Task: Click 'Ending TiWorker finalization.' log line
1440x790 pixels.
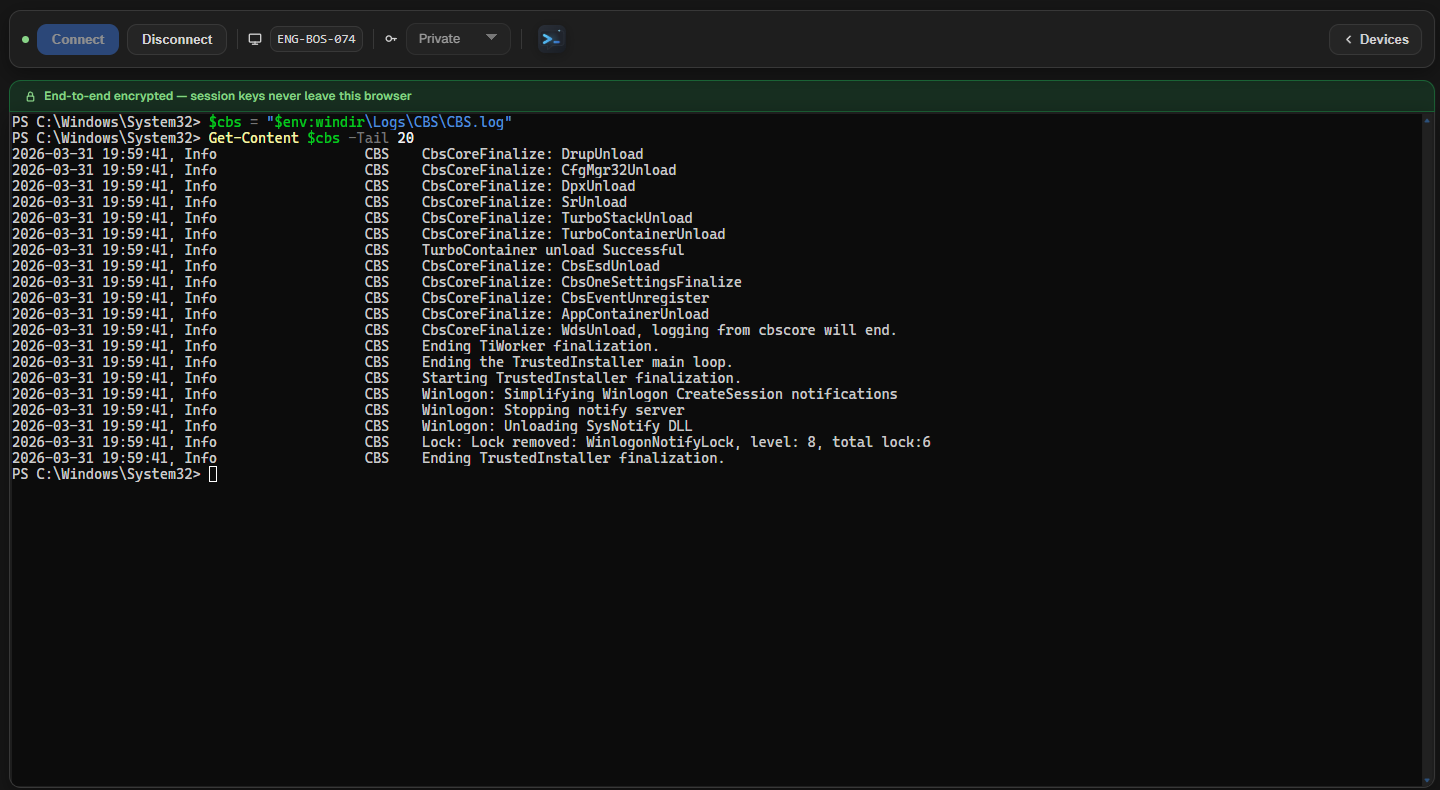Action: [336, 346]
